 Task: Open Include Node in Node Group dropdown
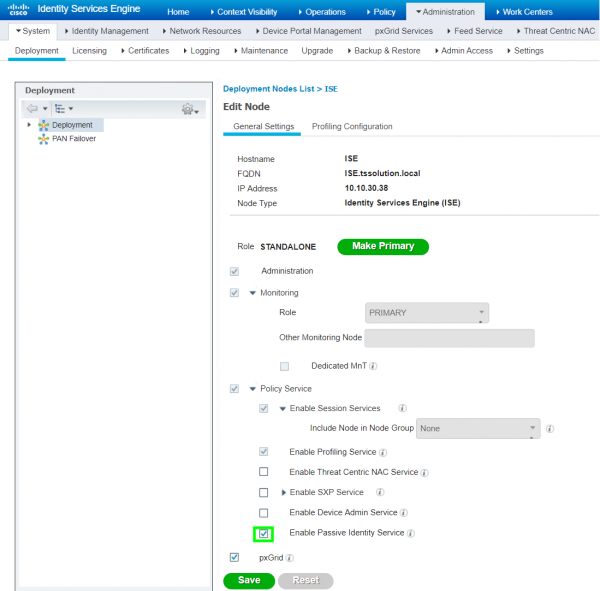(x=478, y=428)
